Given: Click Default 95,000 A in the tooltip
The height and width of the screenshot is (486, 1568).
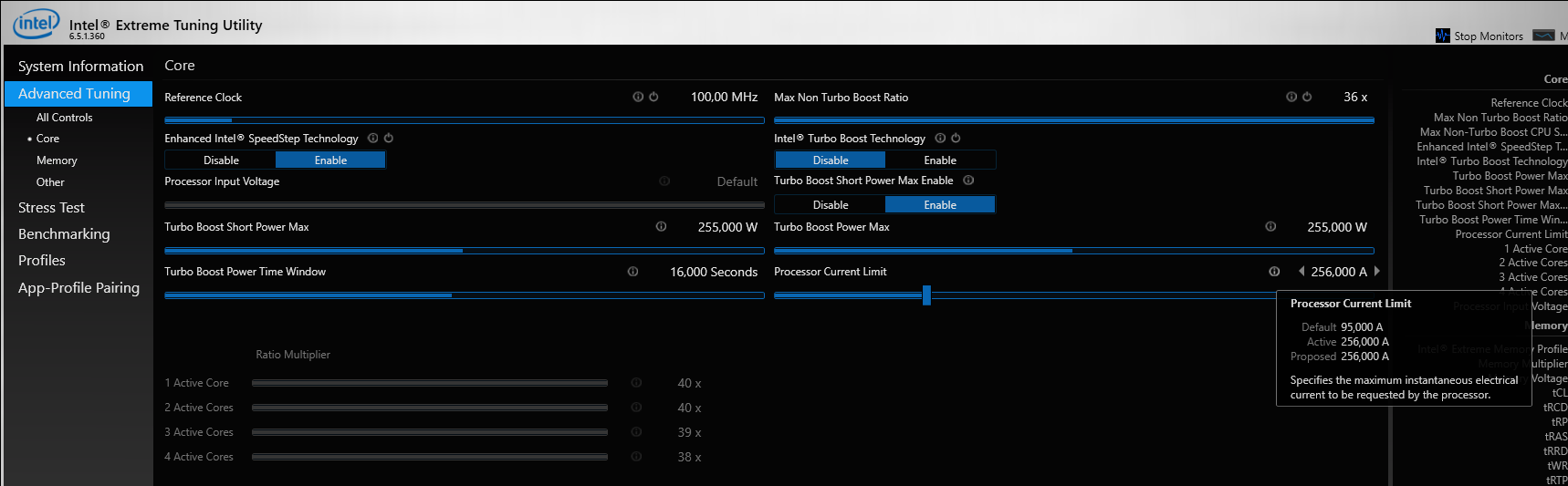Looking at the screenshot, I should click(1342, 327).
